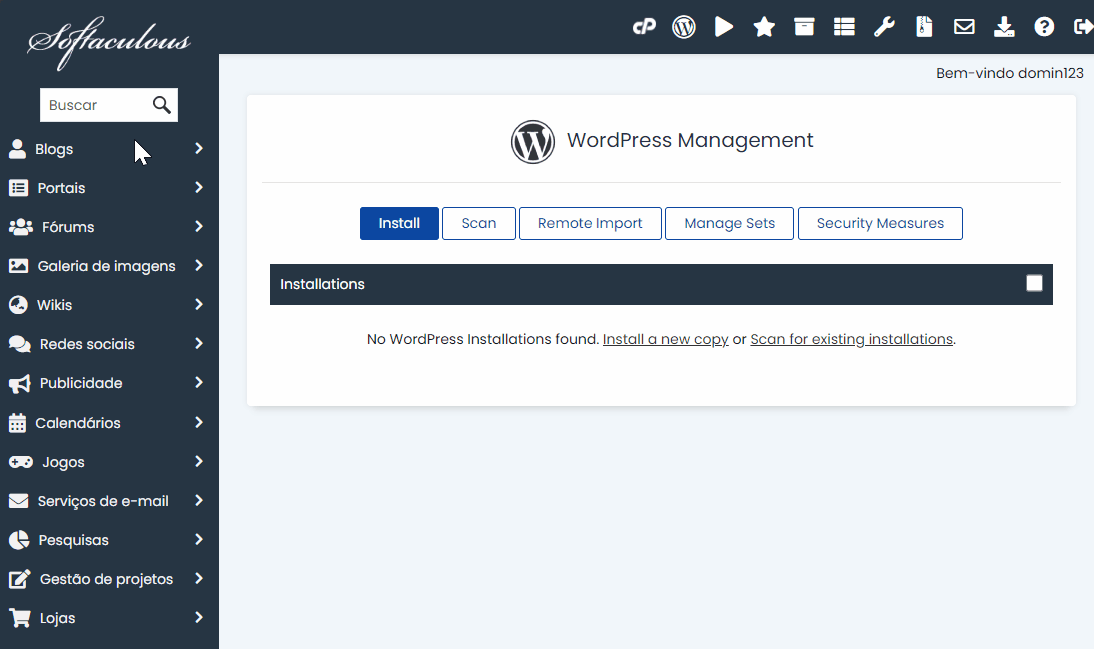
Task: Click the Calendários calendar icon
Action: click(x=17, y=423)
